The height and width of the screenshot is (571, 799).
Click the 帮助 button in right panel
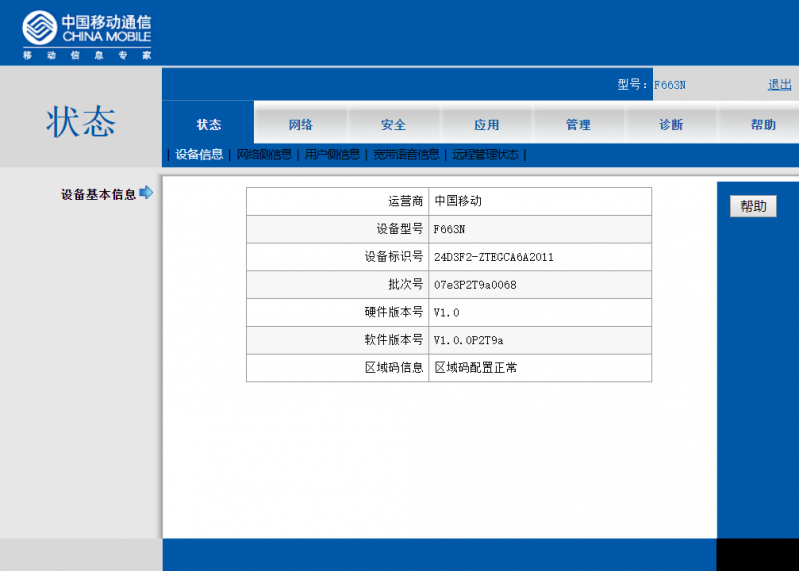753,206
